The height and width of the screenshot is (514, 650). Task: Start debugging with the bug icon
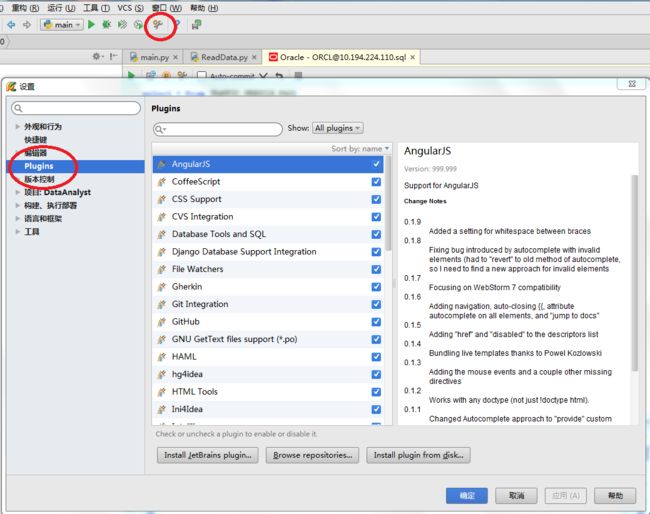(x=107, y=25)
